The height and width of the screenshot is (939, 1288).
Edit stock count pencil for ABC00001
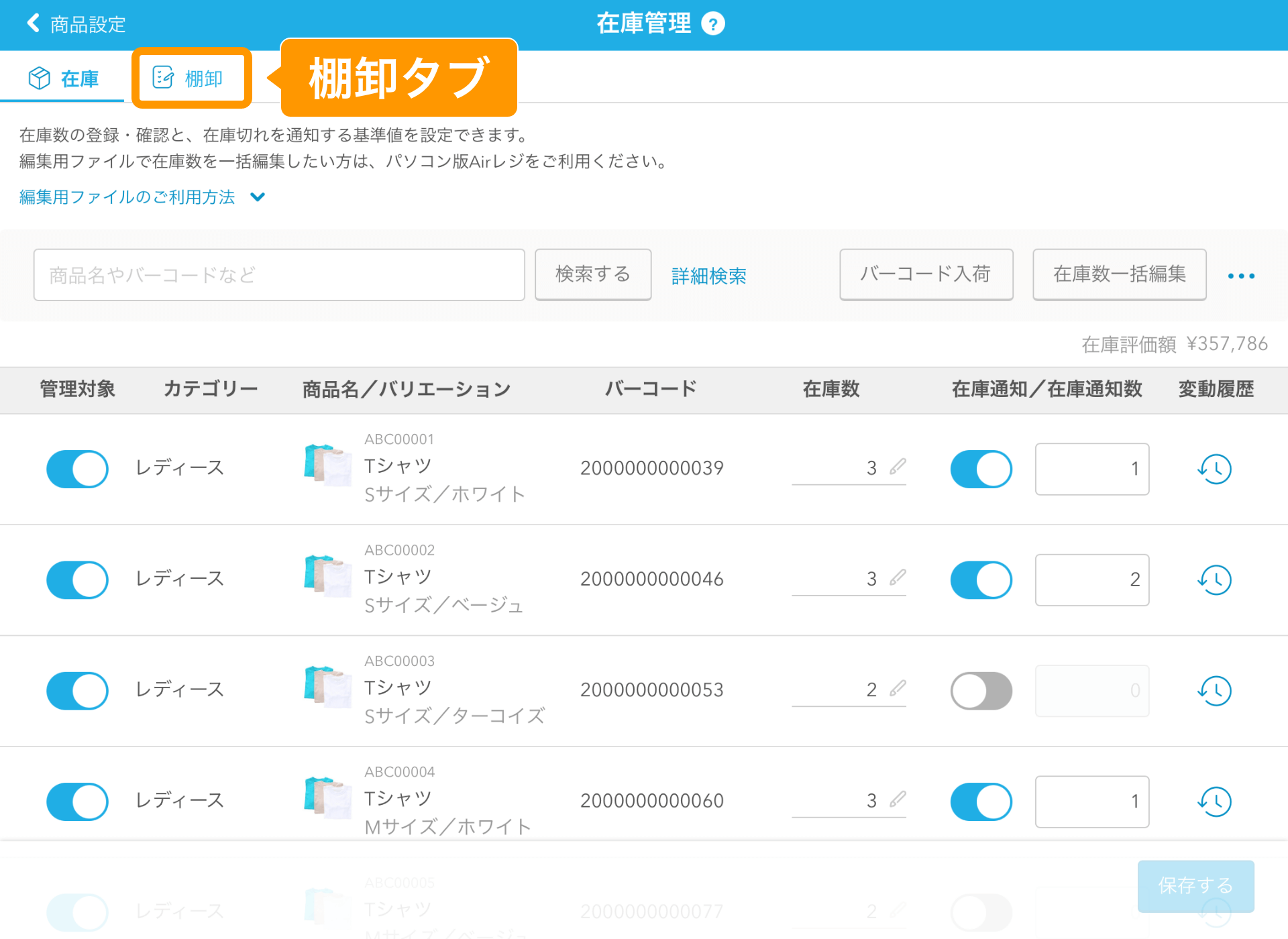[898, 467]
